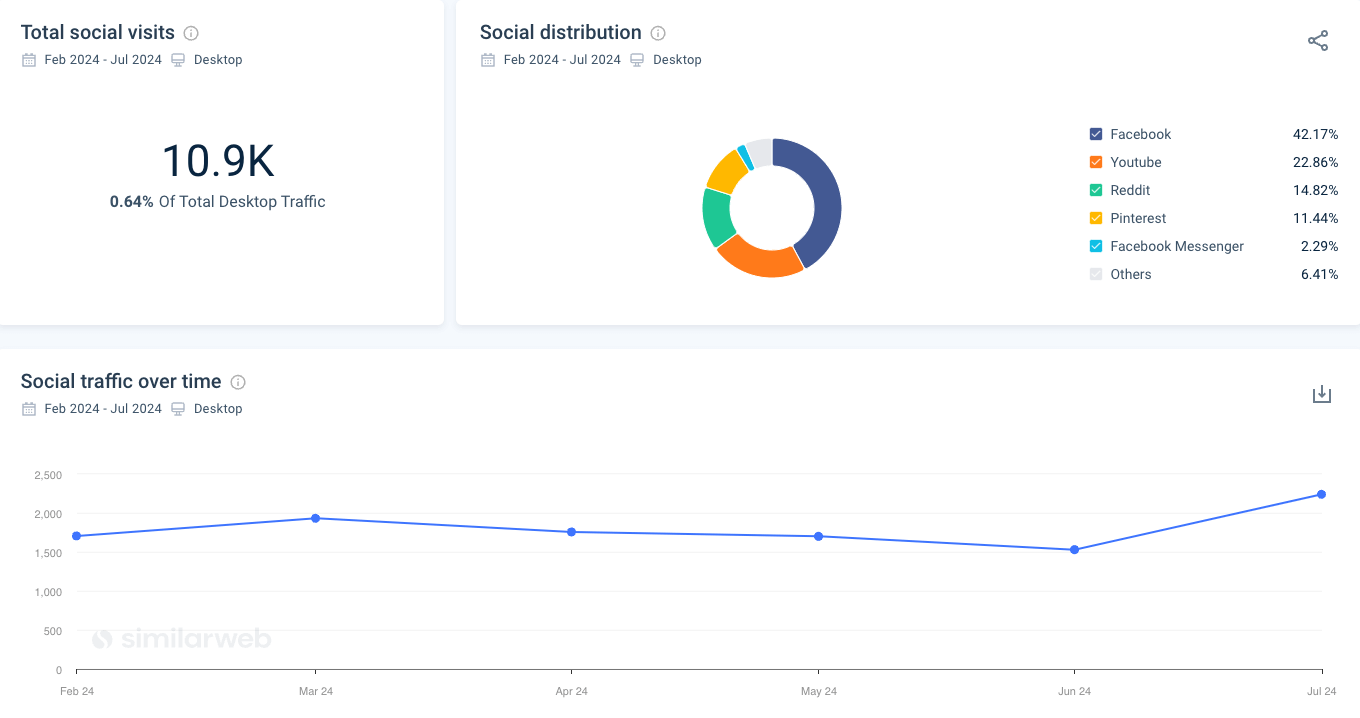The image size is (1360, 718).
Task: Click calendar icon in Total social visits card
Action: coord(29,60)
